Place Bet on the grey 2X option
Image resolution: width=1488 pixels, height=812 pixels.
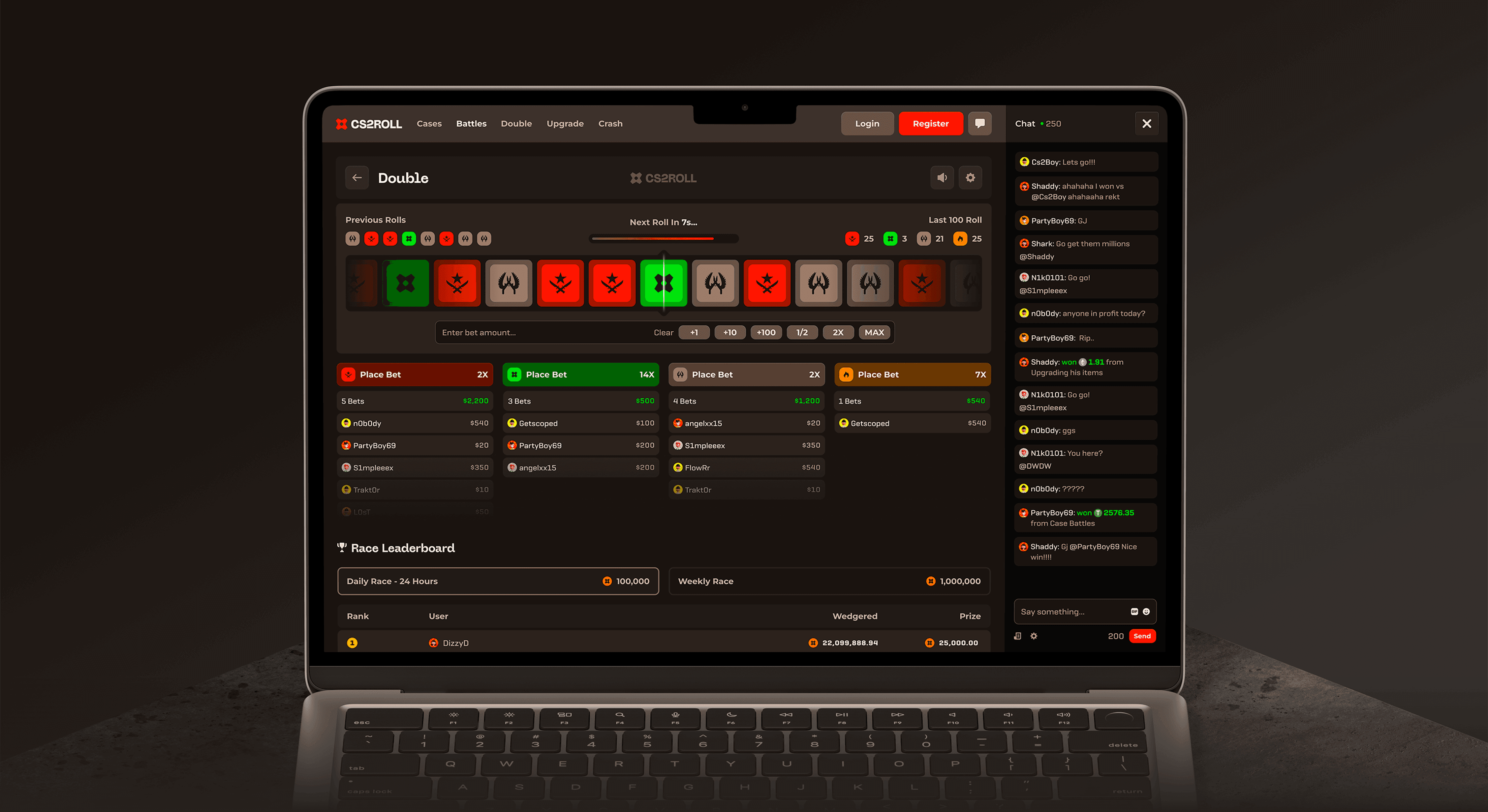747,374
